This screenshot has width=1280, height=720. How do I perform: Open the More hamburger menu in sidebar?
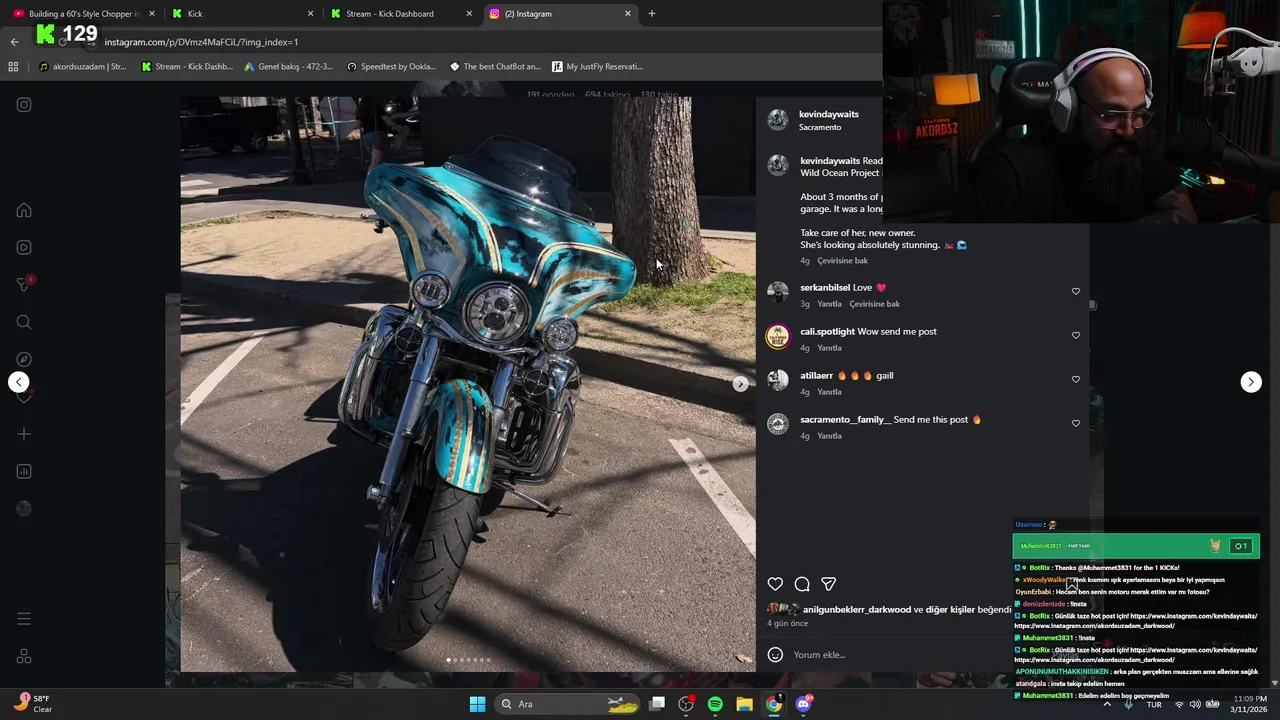[24, 619]
